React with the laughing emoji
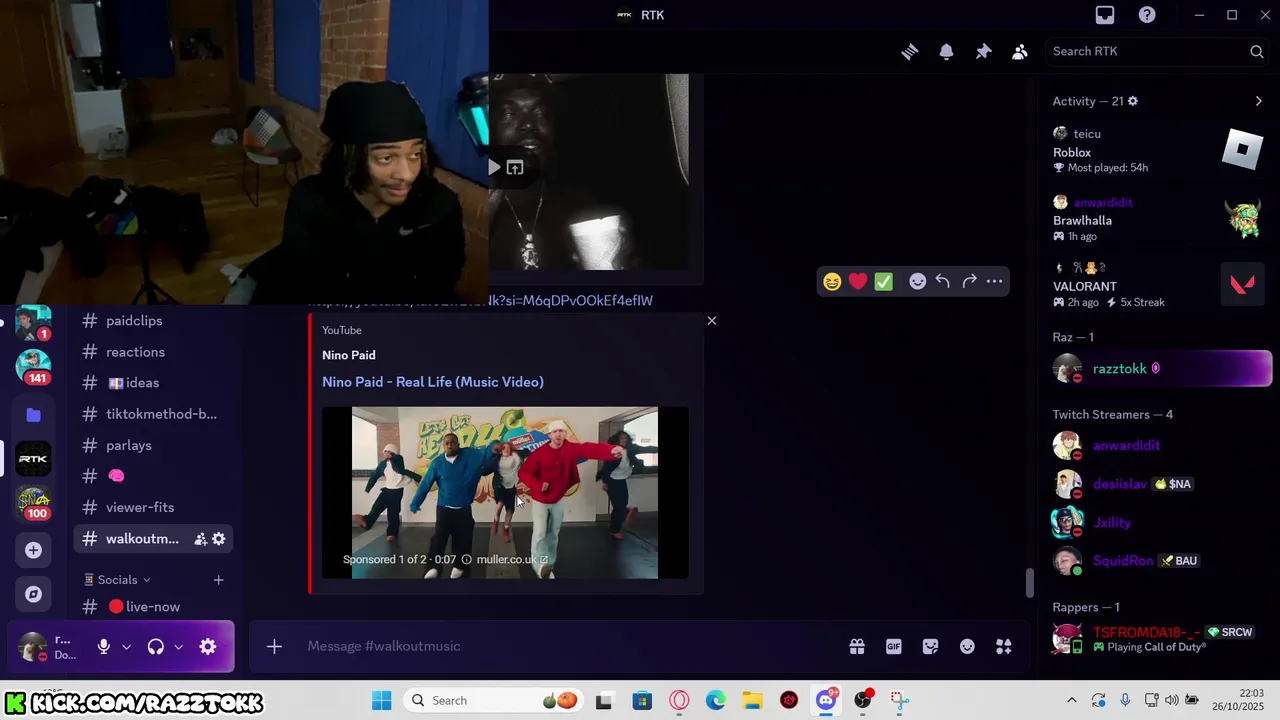The width and height of the screenshot is (1280, 720). click(832, 282)
